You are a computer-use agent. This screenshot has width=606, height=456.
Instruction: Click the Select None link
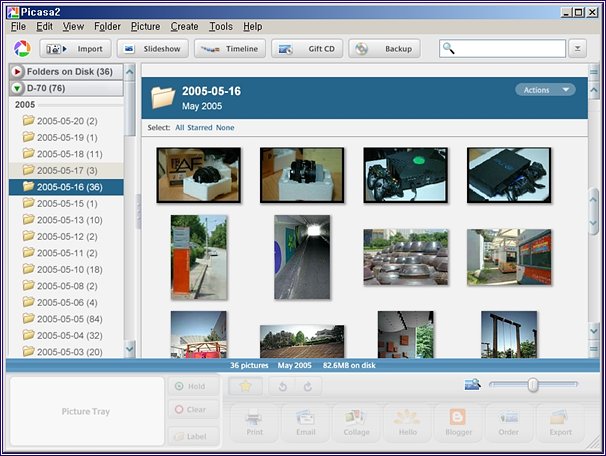click(225, 128)
